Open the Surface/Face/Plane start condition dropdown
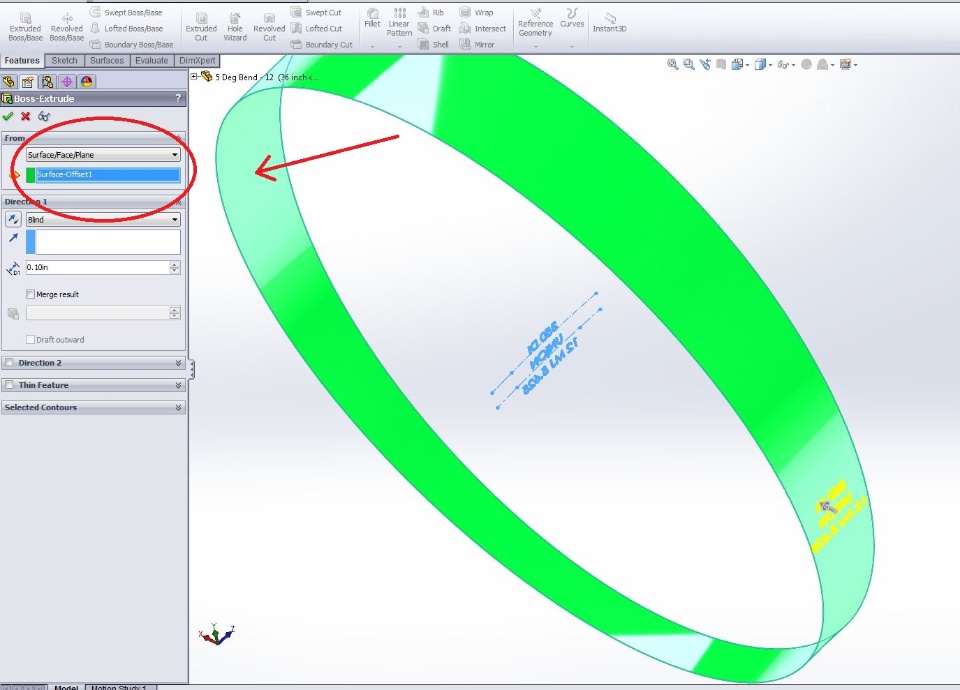Image resolution: width=960 pixels, height=690 pixels. coord(103,154)
